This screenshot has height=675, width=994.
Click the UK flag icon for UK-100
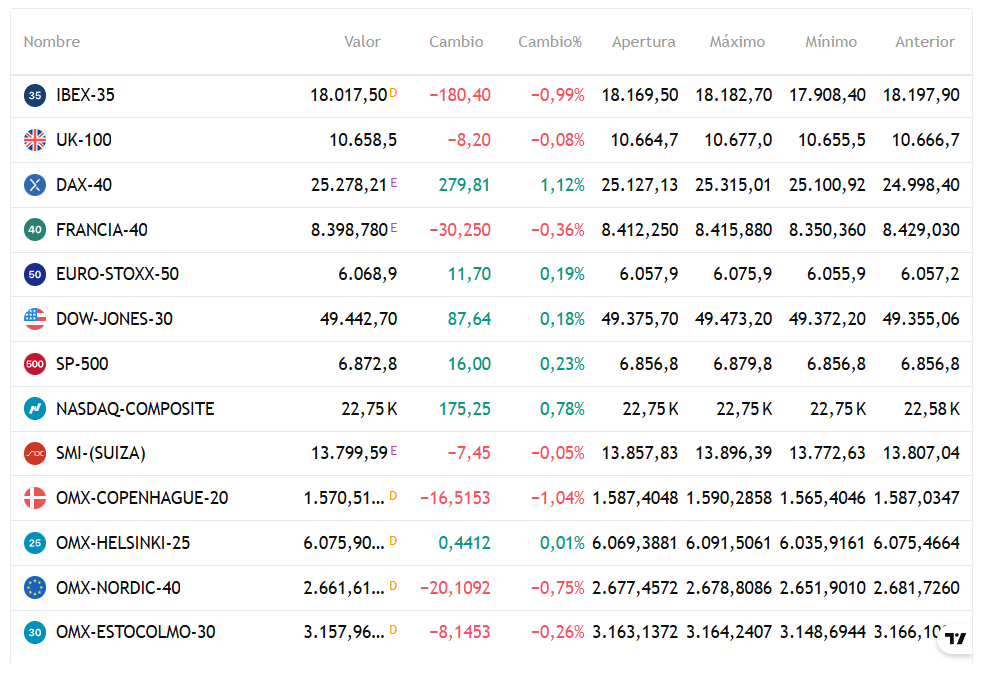(x=35, y=140)
